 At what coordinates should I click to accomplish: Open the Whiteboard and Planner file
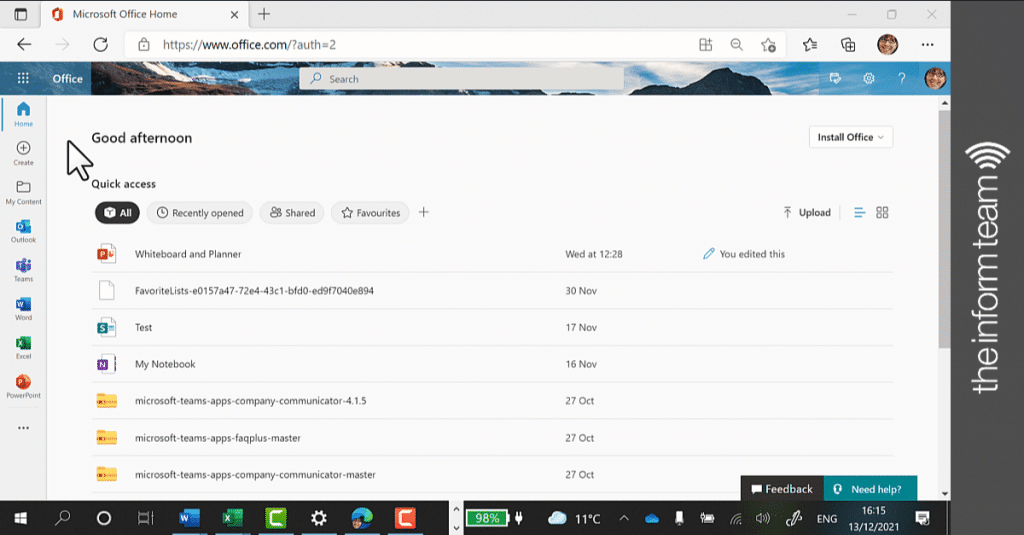[x=188, y=254]
